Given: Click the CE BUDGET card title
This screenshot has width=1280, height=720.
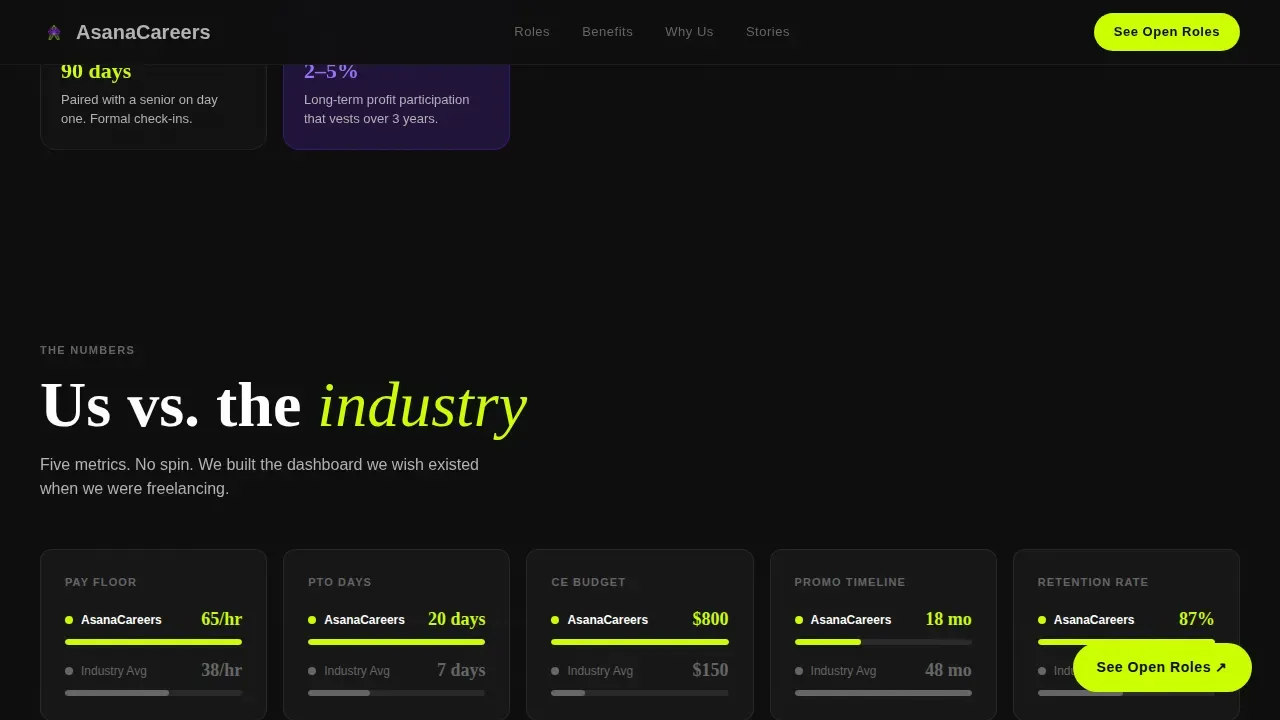Looking at the screenshot, I should click(588, 582).
